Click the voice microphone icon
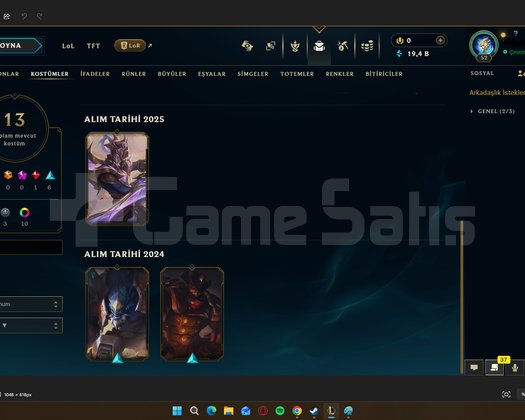Image resolution: width=525 pixels, height=420 pixels. [515, 368]
